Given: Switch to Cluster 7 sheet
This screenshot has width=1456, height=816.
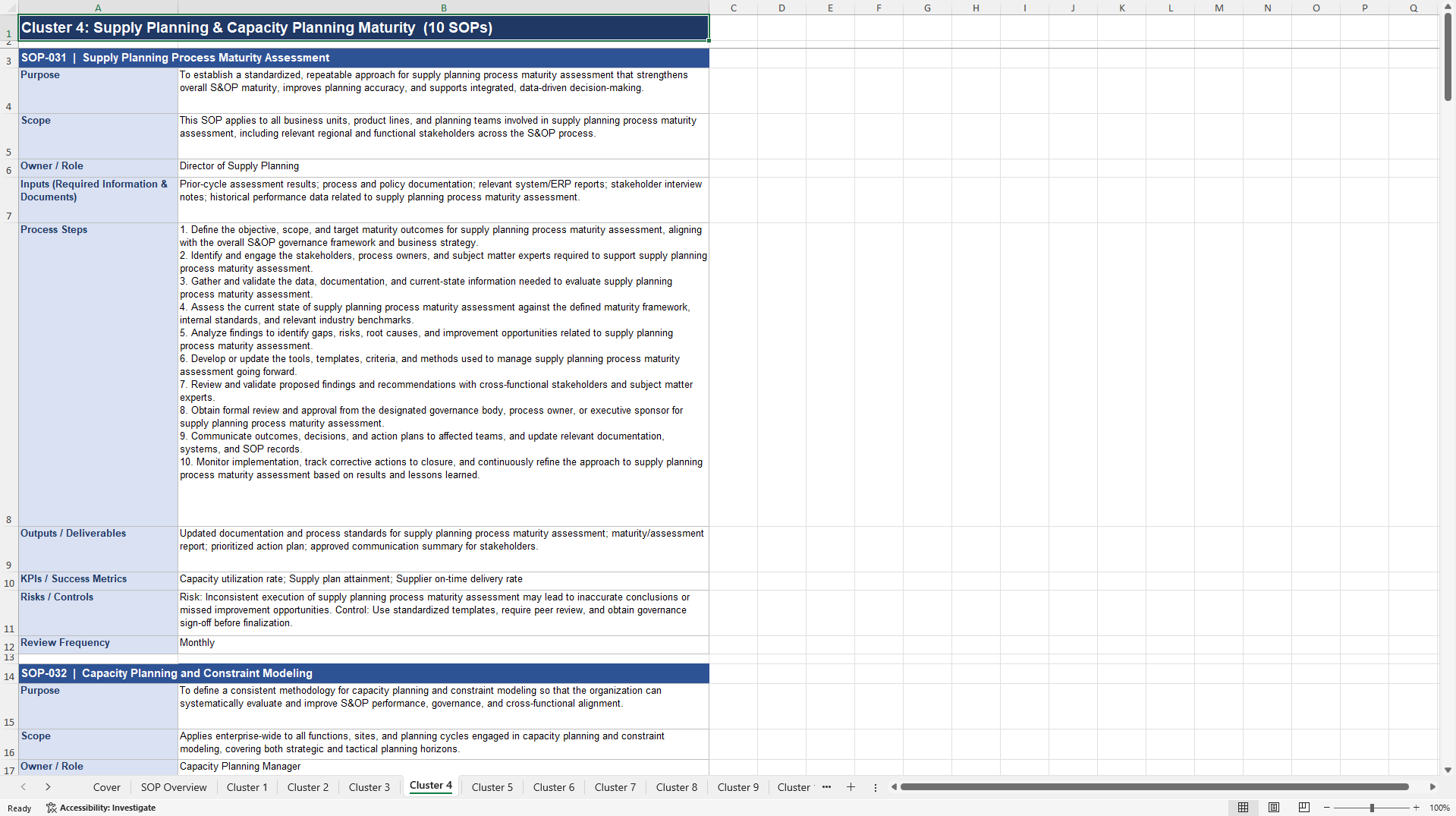Looking at the screenshot, I should click(x=615, y=787).
